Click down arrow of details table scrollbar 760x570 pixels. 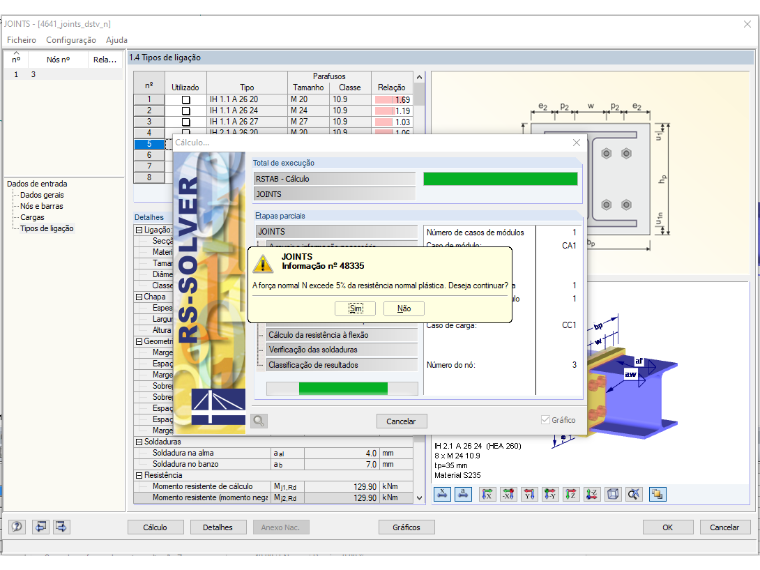coord(419,498)
